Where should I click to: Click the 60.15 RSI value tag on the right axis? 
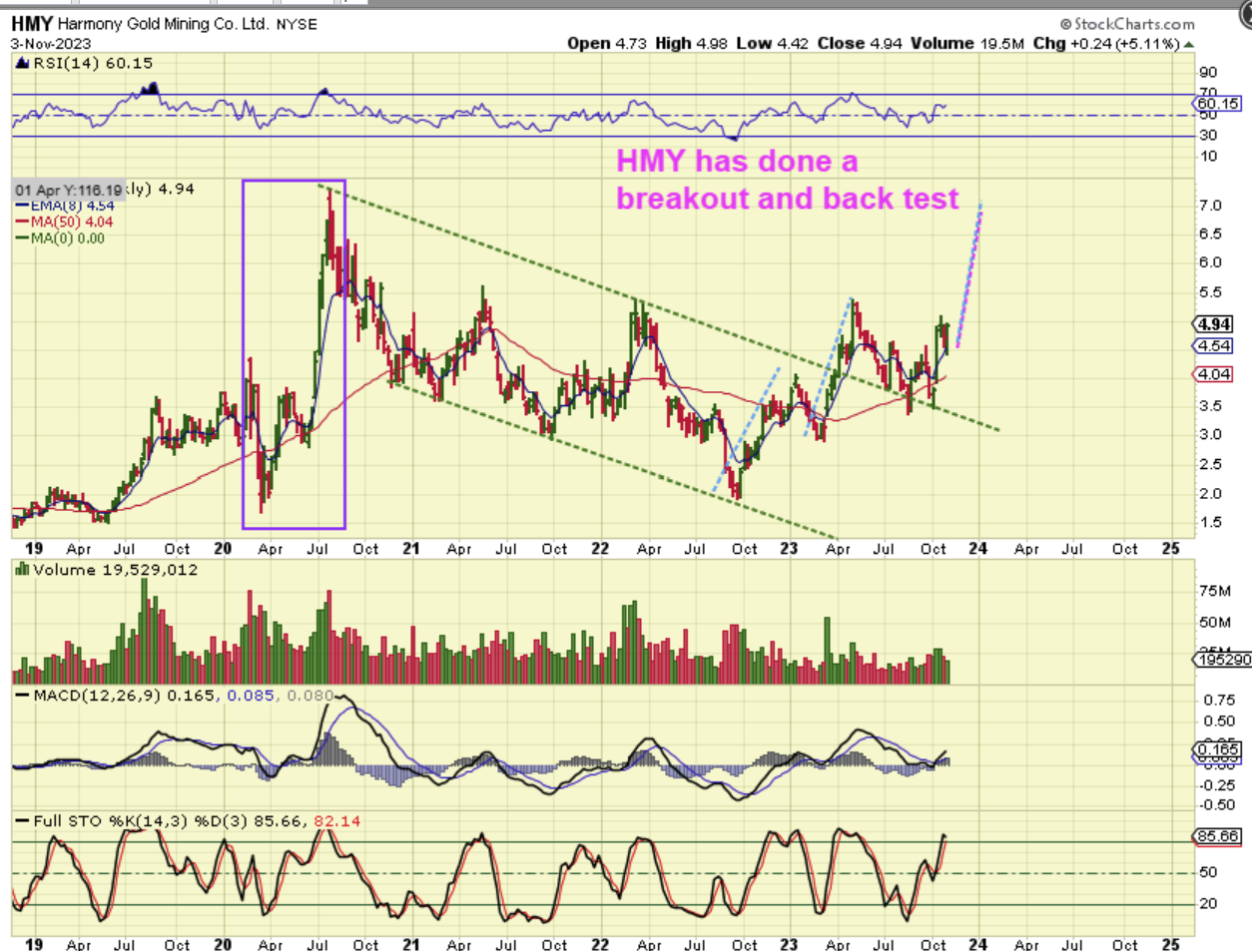pos(1217,104)
